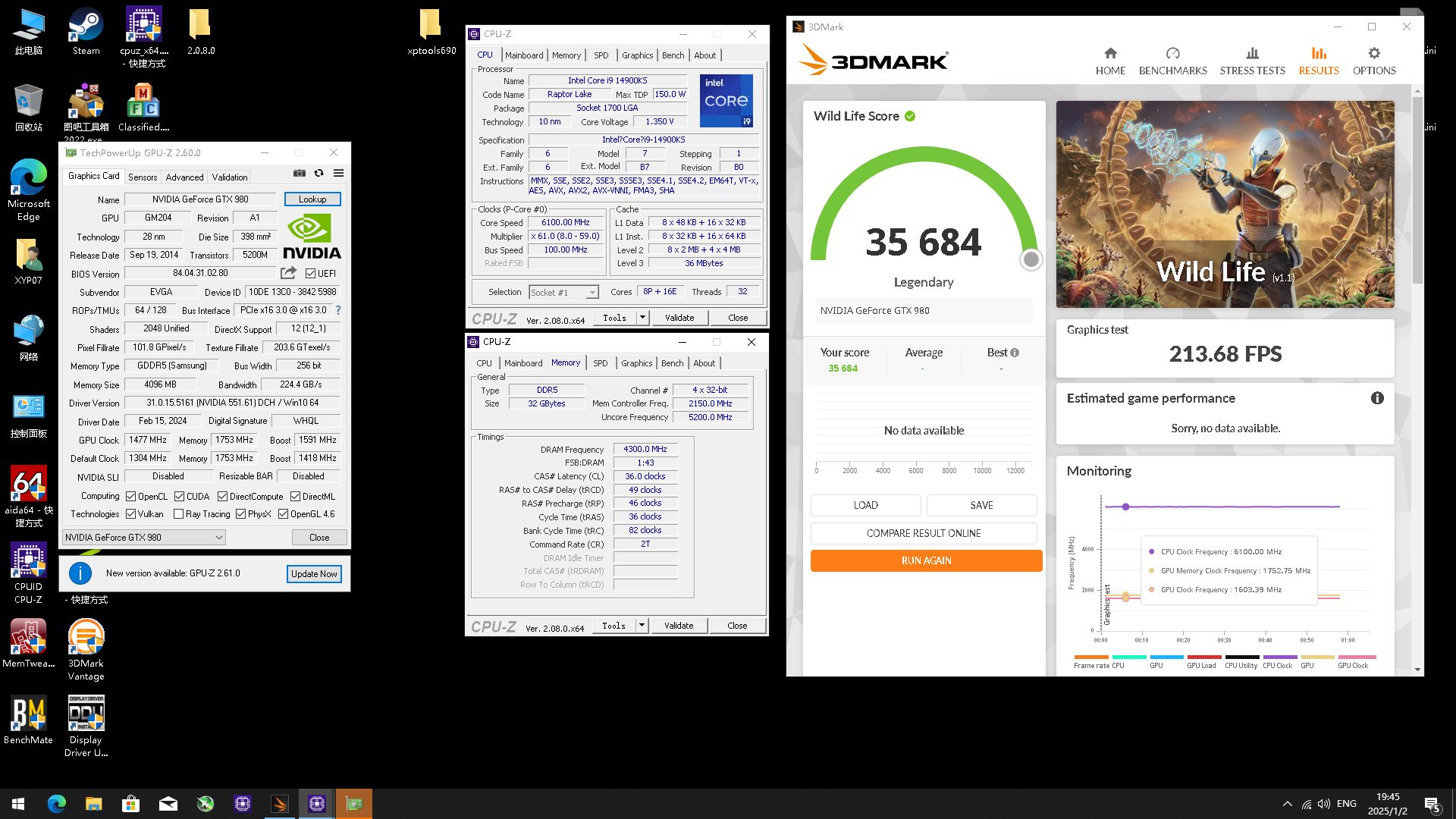Expand Tools dropdown arrow in upper CPU-Z

pyautogui.click(x=642, y=318)
